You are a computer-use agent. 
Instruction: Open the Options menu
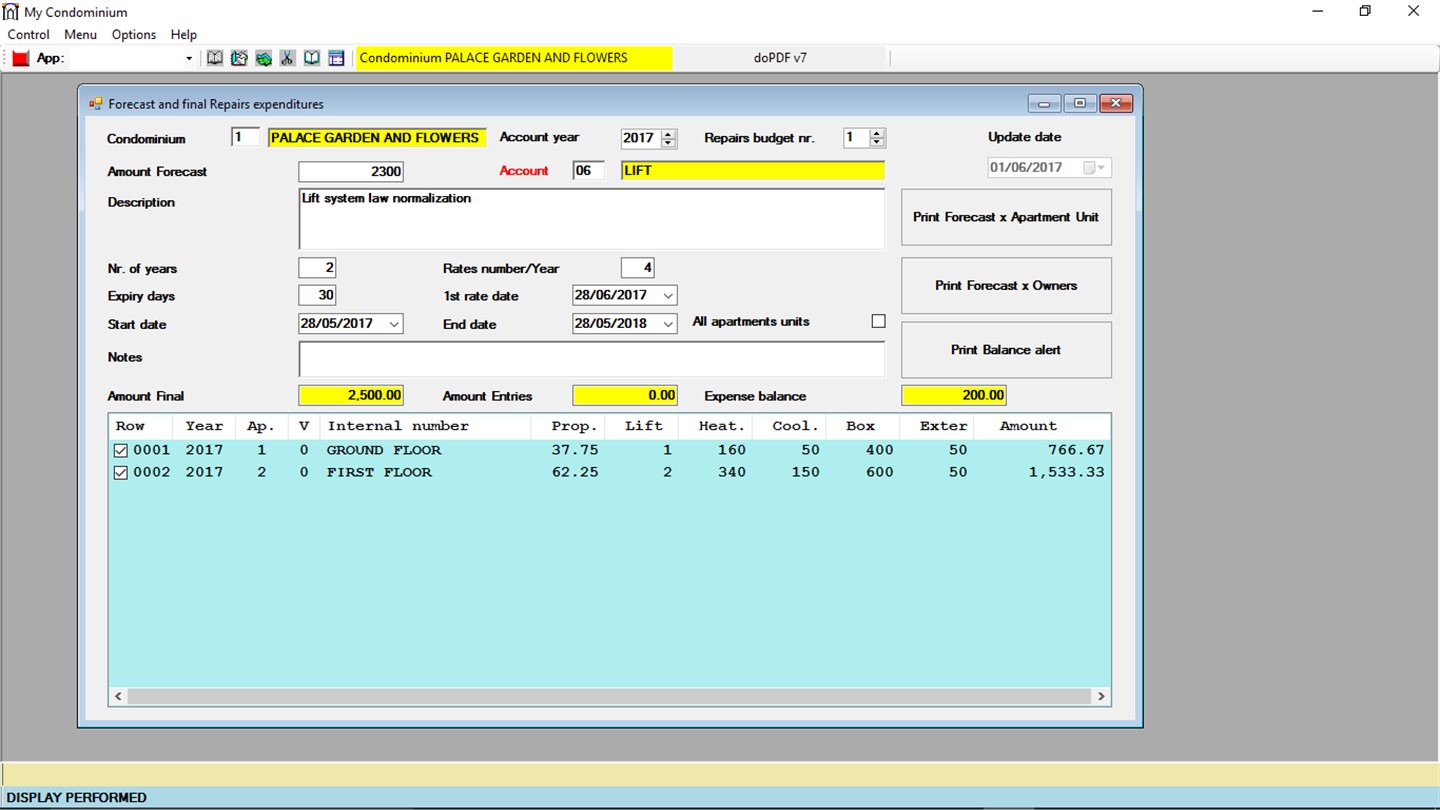[x=134, y=34]
